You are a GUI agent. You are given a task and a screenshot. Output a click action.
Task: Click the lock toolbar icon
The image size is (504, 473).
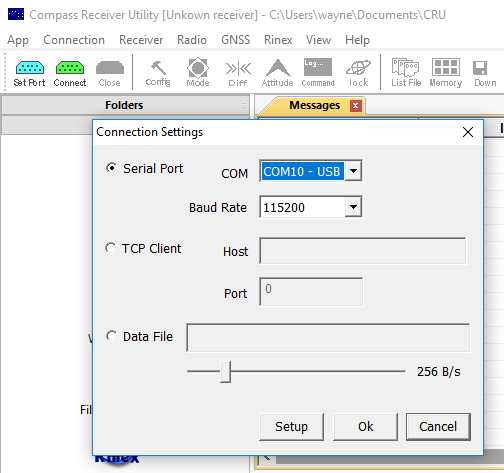(x=358, y=73)
